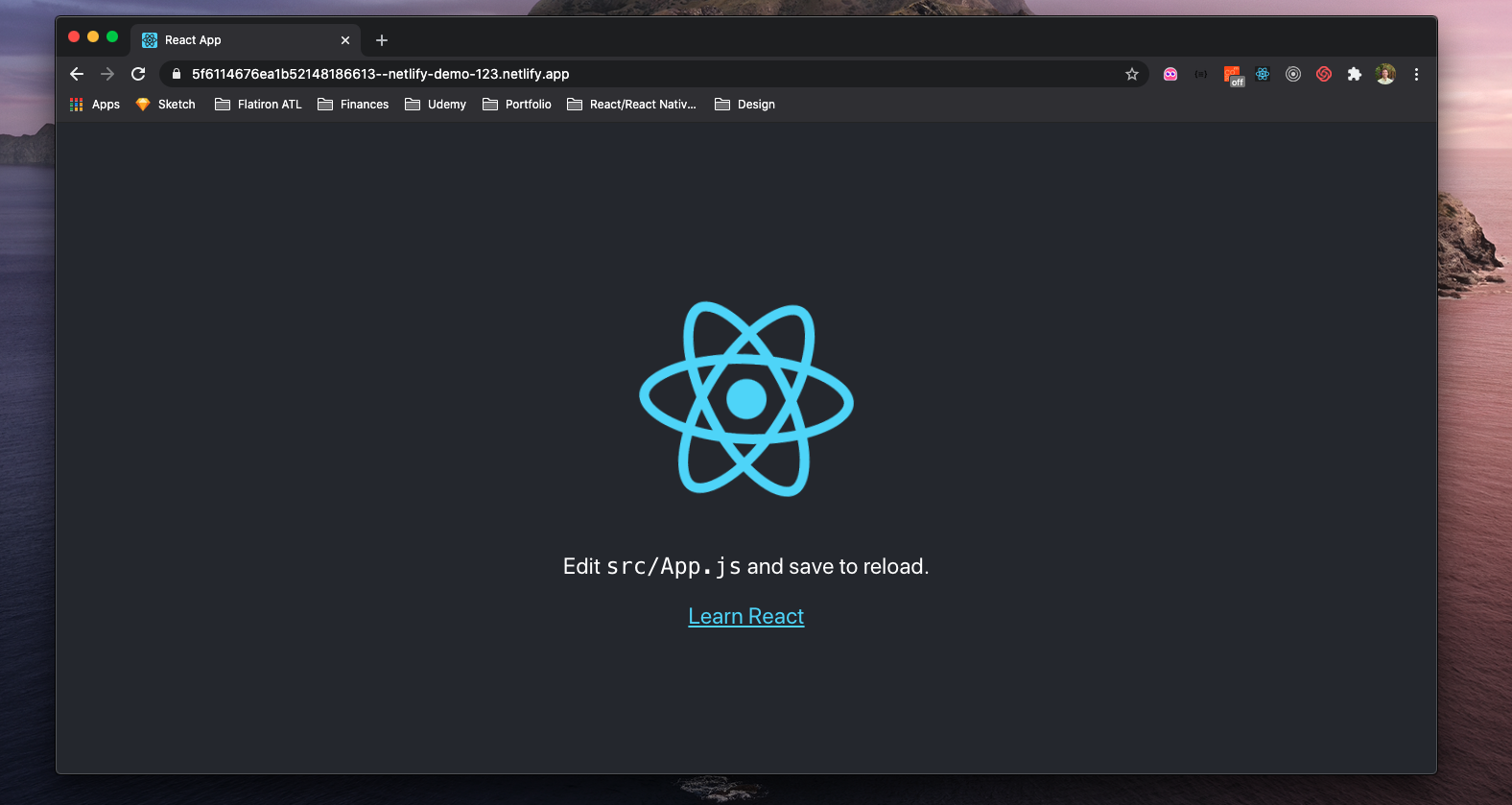Expand the Design bookmark folder
Screen dimensions: 1512x805
click(x=744, y=105)
